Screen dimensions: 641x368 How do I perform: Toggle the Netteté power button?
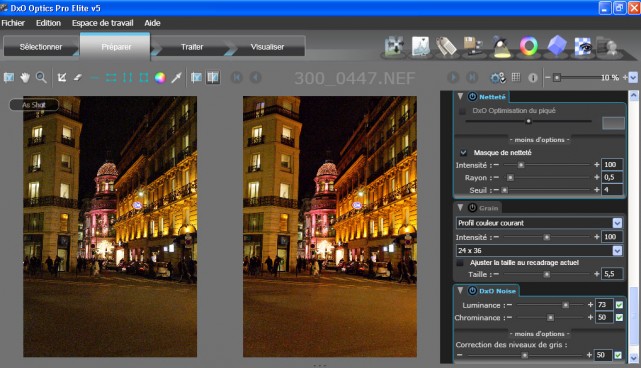pos(472,96)
